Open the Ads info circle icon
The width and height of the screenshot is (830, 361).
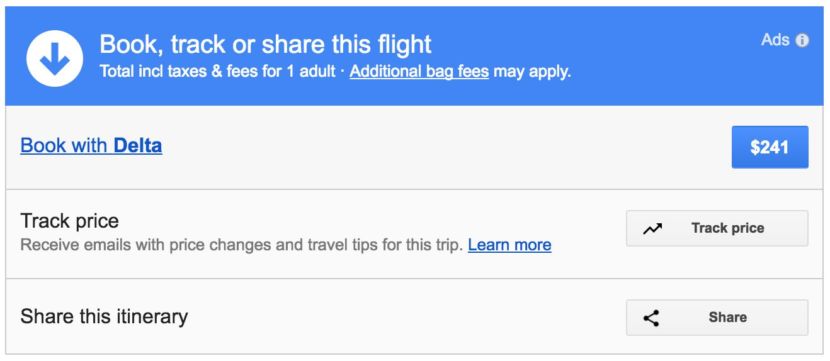[x=802, y=40]
